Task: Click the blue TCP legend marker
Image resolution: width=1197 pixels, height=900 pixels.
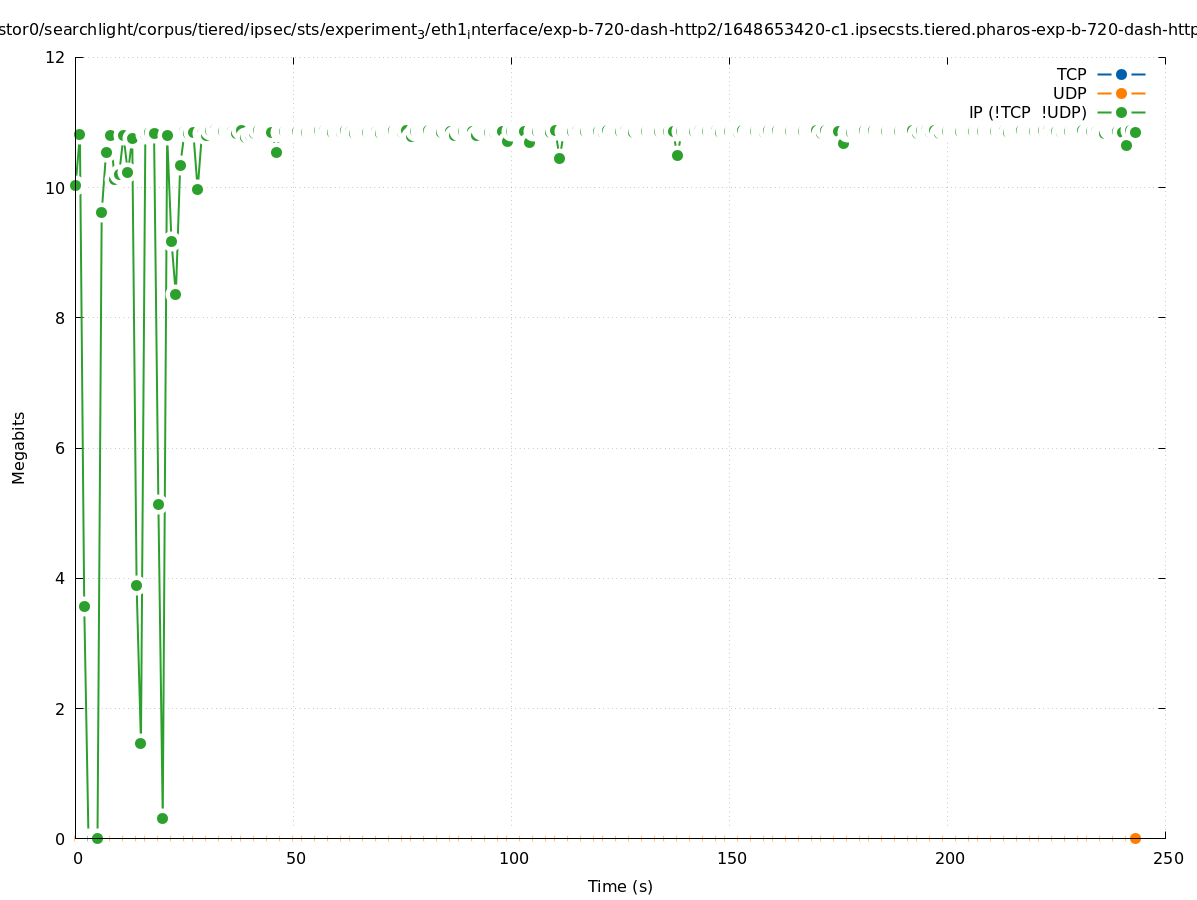Action: [1121, 75]
